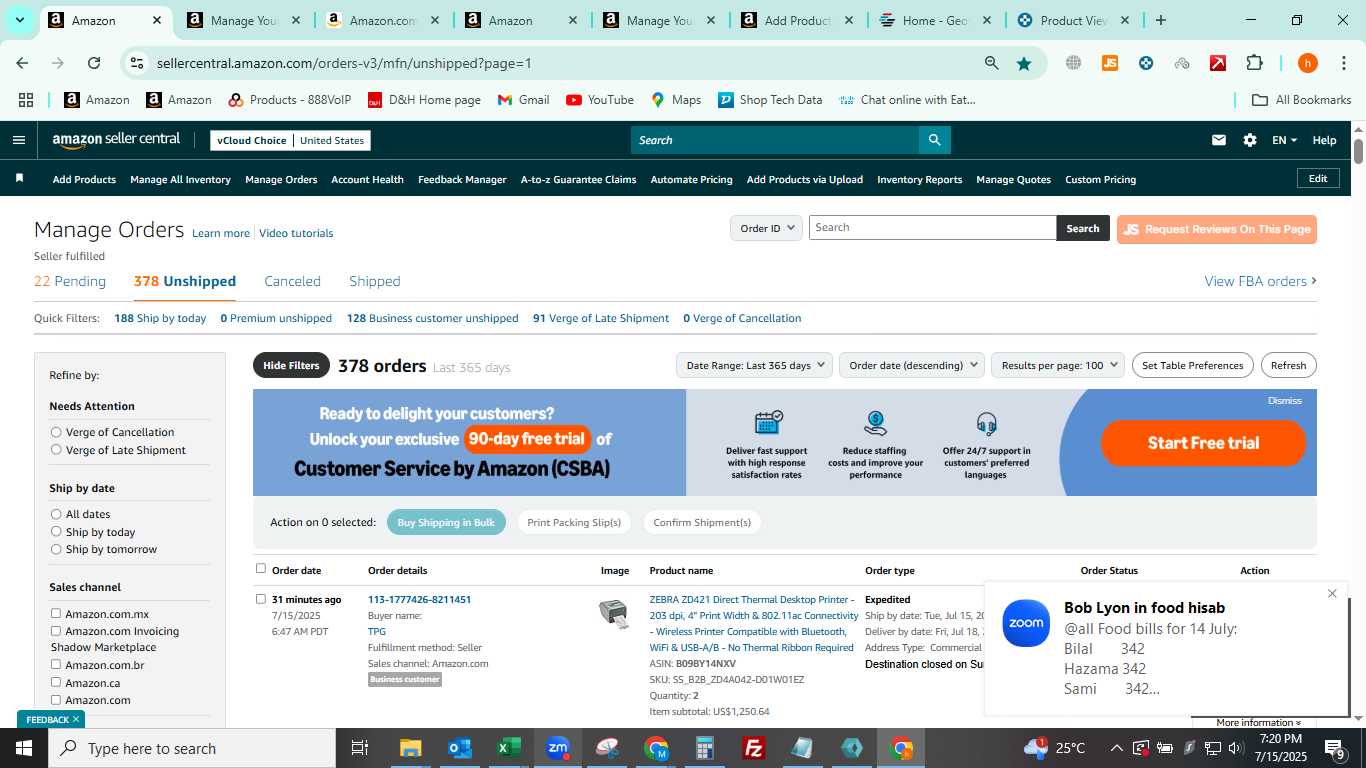Open Manage All Inventory menu item
This screenshot has width=1366, height=768.
(180, 179)
